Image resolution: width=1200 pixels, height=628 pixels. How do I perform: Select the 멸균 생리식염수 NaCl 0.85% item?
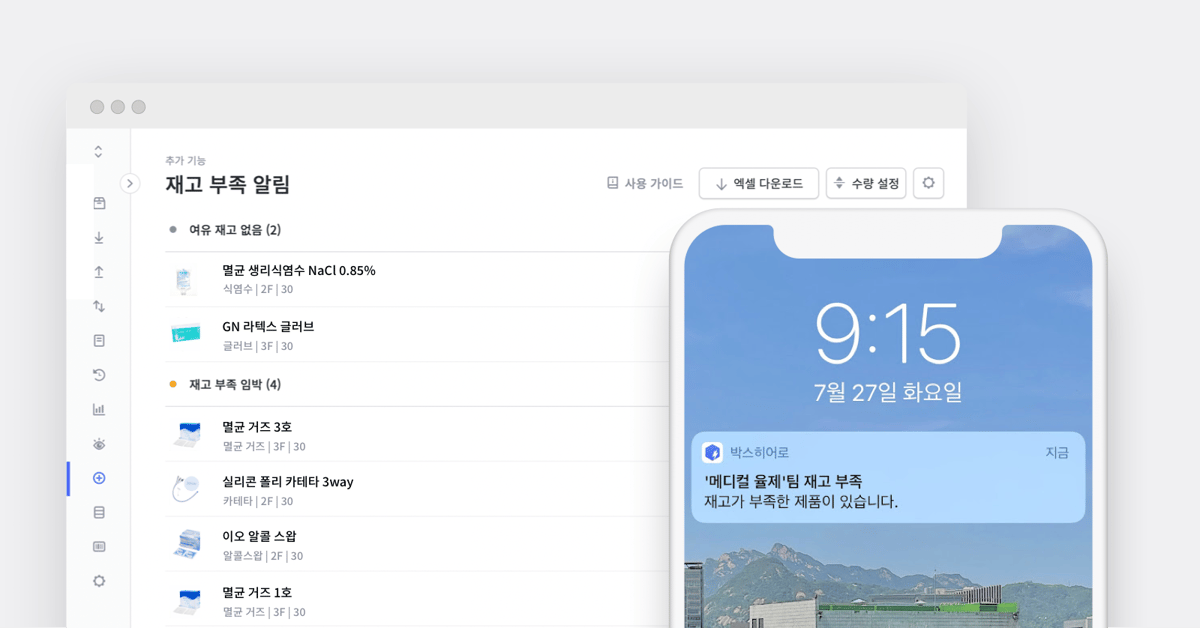tap(299, 271)
